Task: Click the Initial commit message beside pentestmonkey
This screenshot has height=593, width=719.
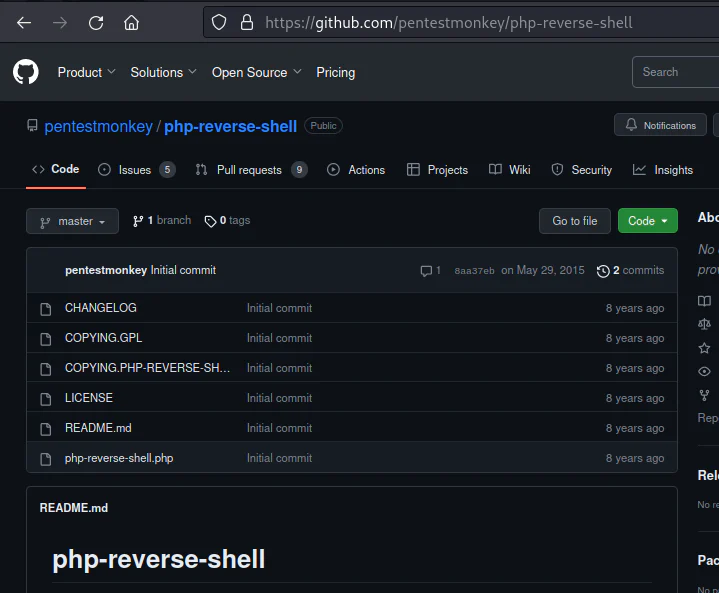Action: (x=183, y=270)
